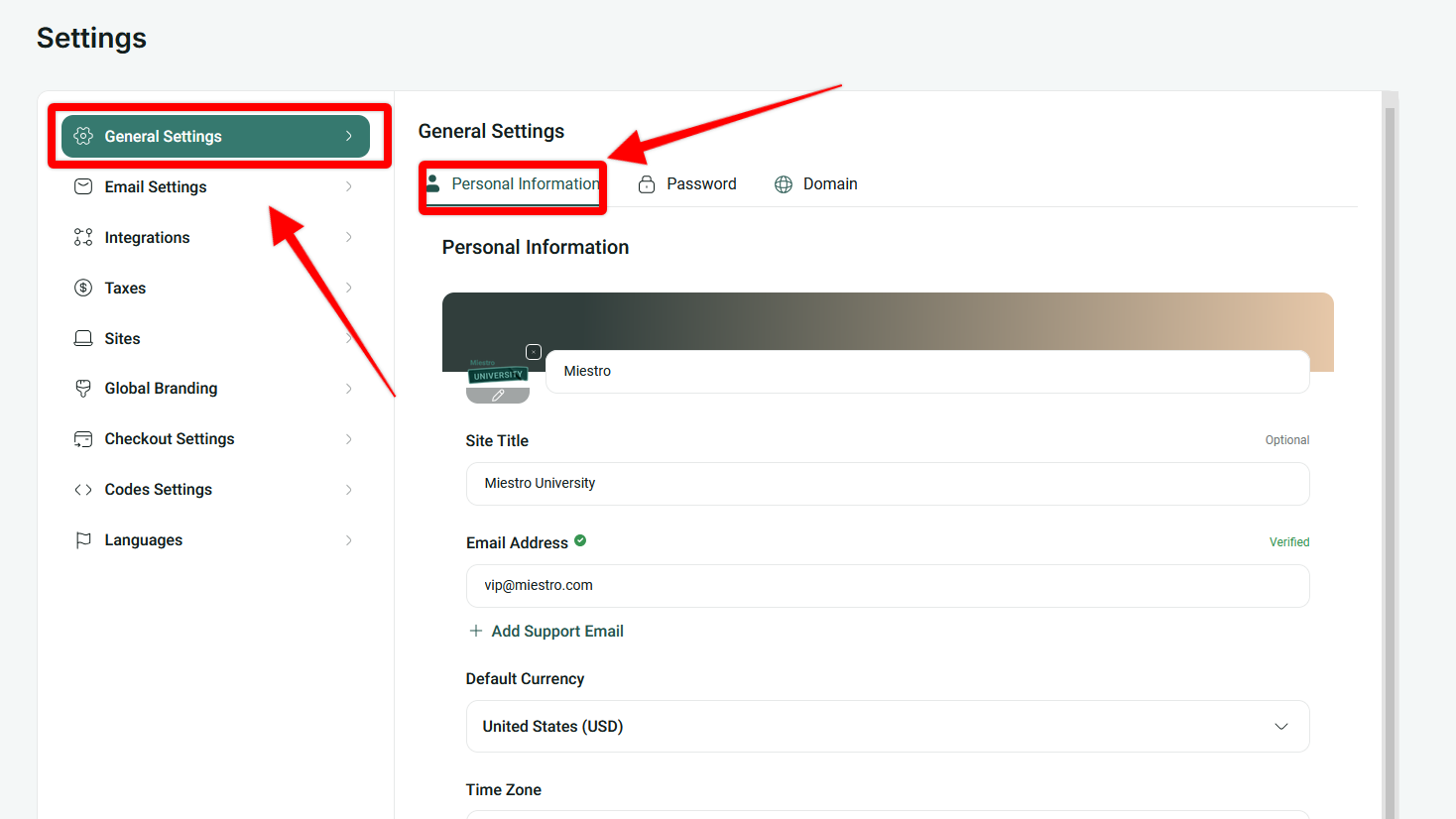Click the Time Zone label
This screenshot has height=819, width=1456.
click(x=504, y=790)
